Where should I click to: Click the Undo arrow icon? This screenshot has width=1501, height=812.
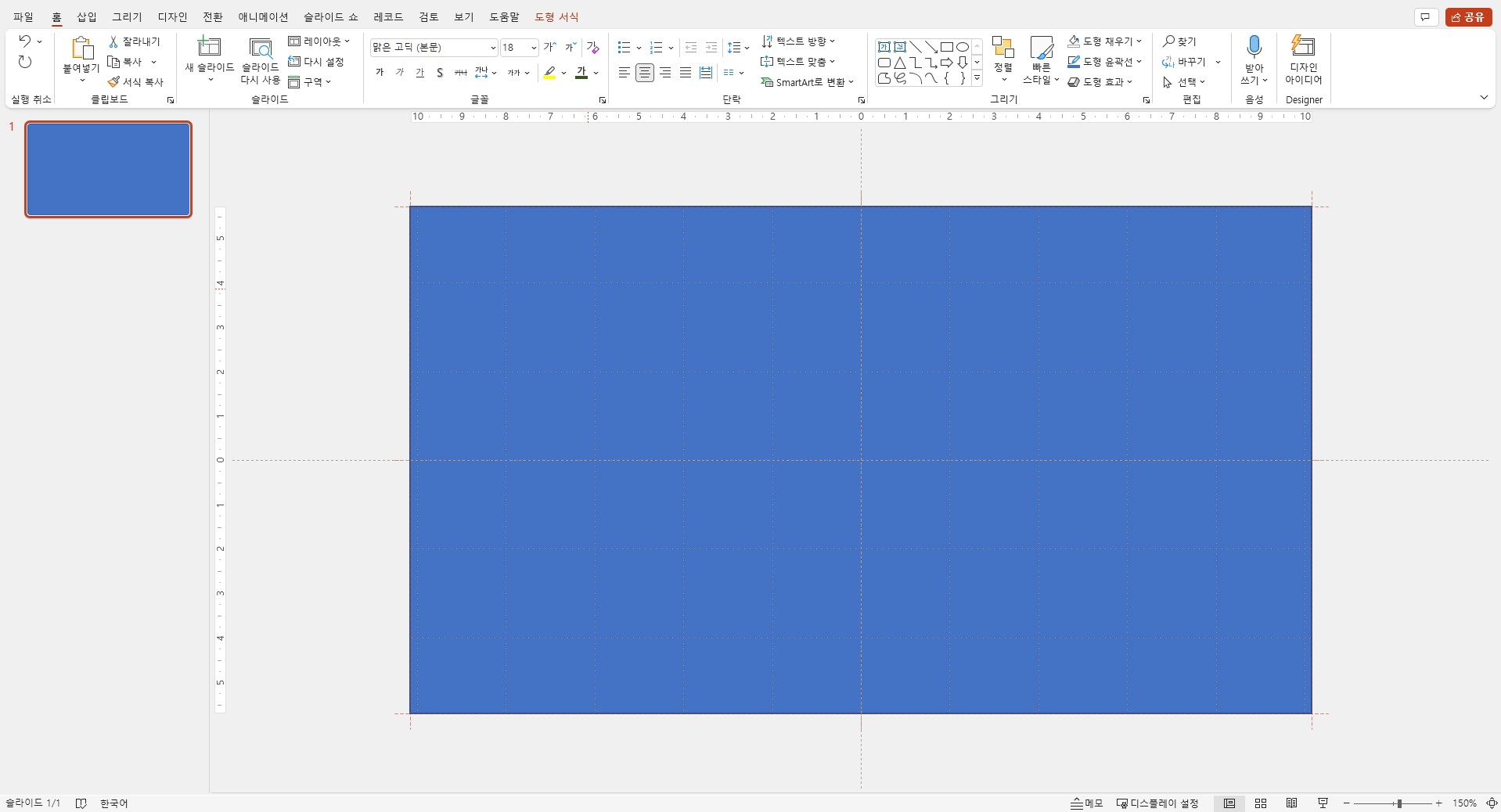[25, 41]
